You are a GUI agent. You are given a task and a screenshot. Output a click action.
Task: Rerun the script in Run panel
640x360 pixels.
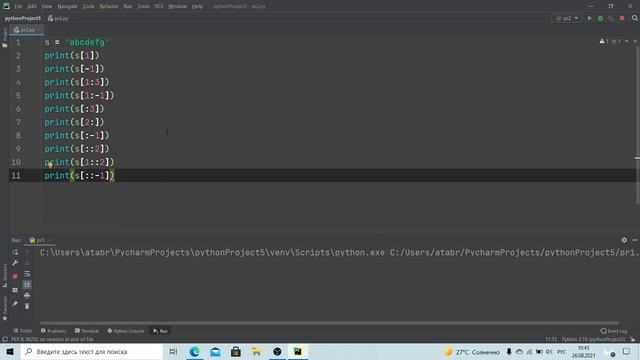[15, 252]
